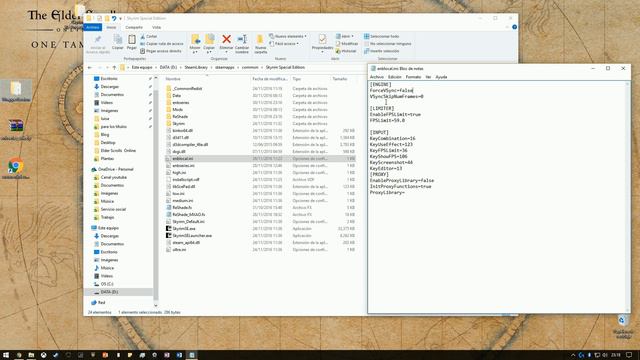The height and width of the screenshot is (360, 640).
Task: Select OS (C:) drive in sidebar
Action: pyautogui.click(x=107, y=284)
